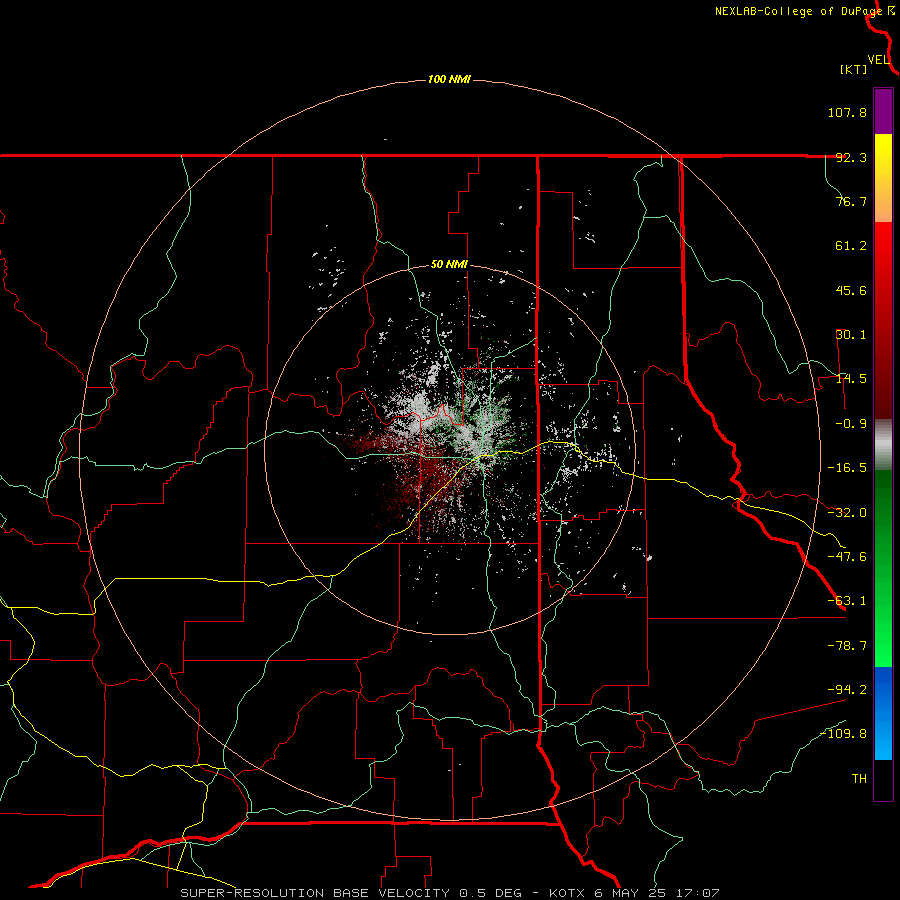Click the 61.2 velocity scale value
900x900 pixels.
tap(851, 246)
